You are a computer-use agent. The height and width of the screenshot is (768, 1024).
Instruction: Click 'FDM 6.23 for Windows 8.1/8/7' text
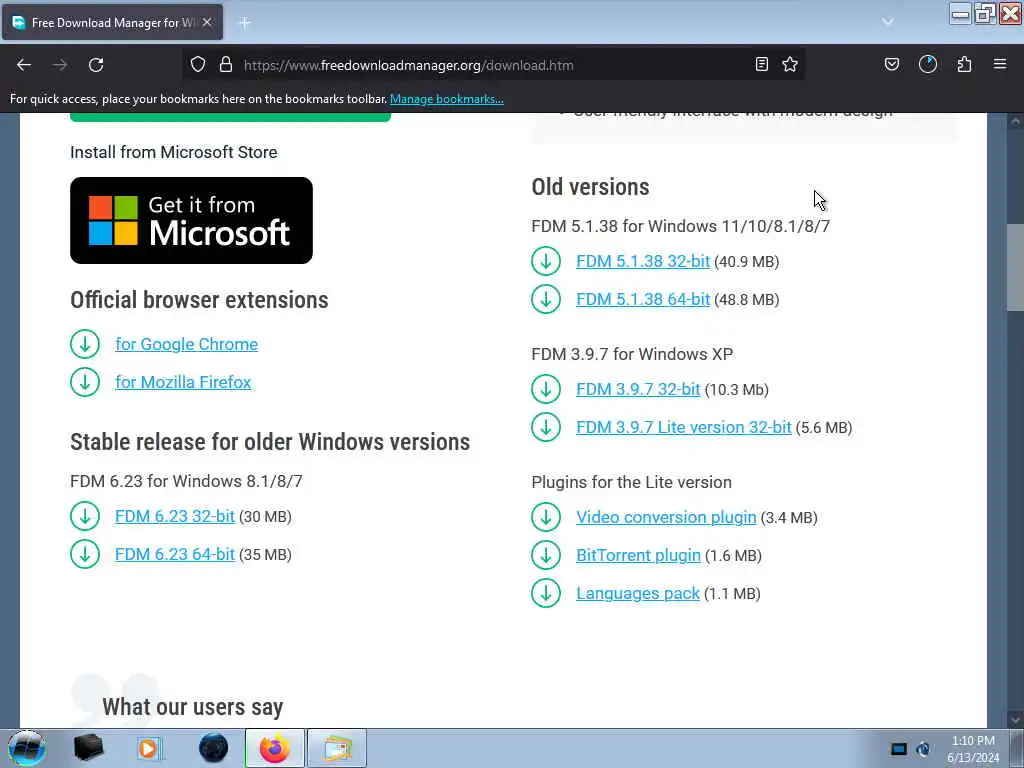pos(186,481)
